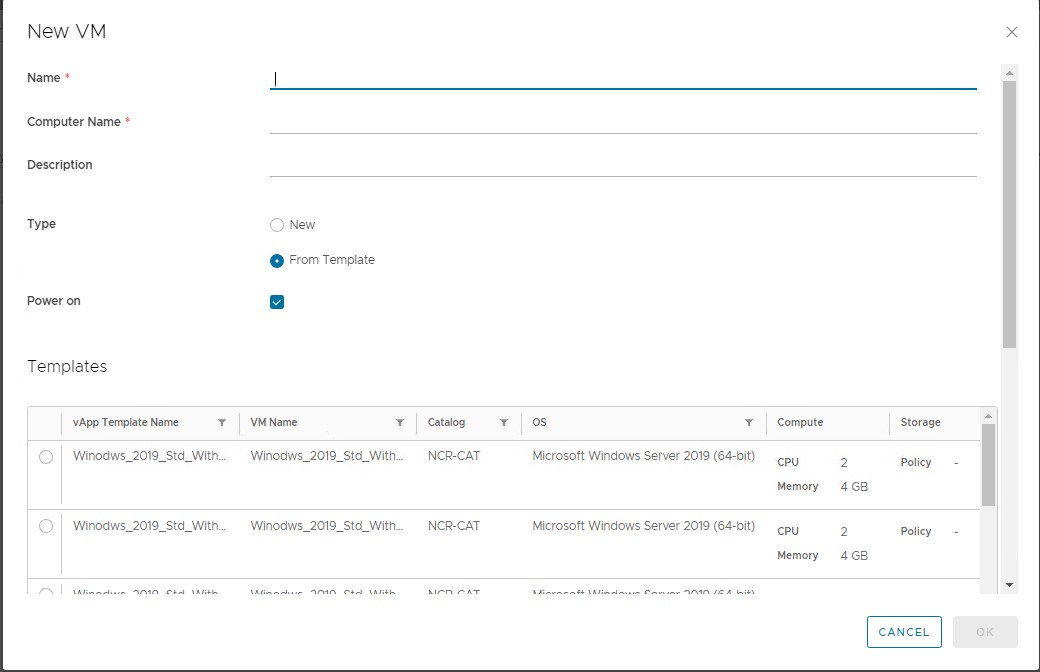Disable the Power on checkbox
This screenshot has height=672, width=1040.
[x=277, y=300]
